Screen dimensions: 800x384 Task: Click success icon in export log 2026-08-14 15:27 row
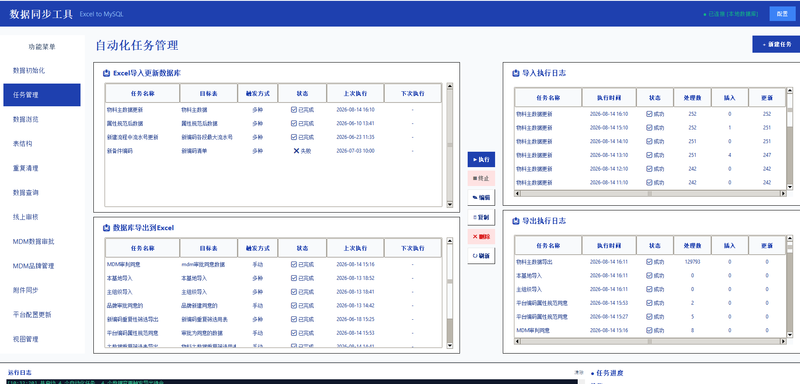(x=649, y=317)
